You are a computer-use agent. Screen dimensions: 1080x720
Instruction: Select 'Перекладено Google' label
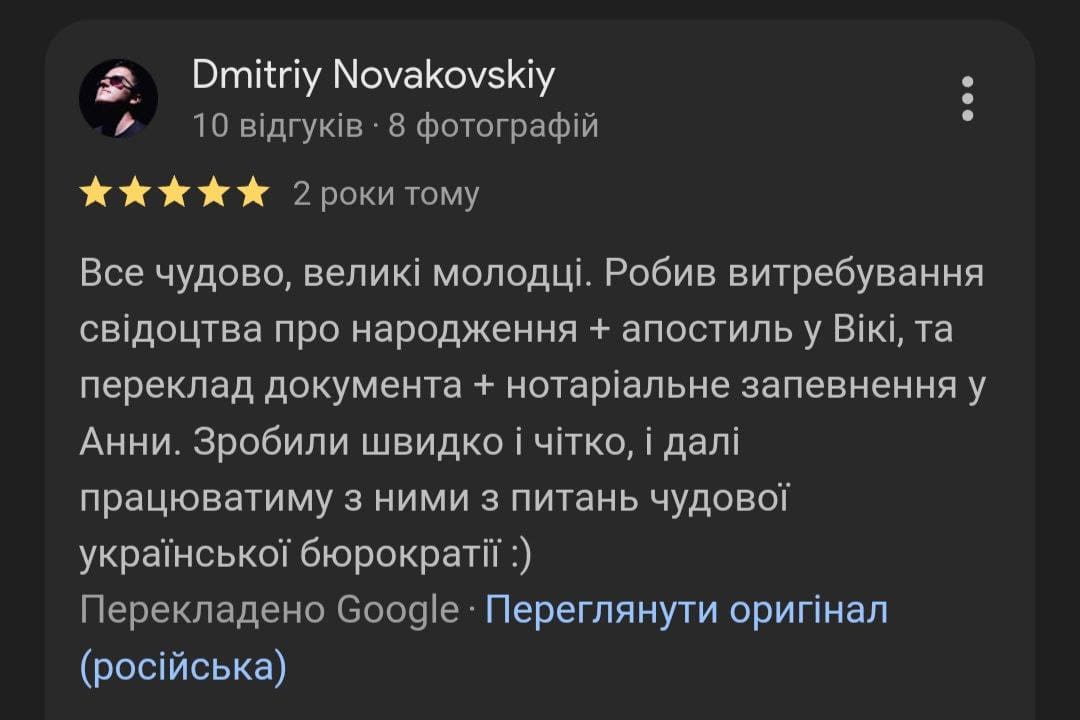[x=269, y=610]
